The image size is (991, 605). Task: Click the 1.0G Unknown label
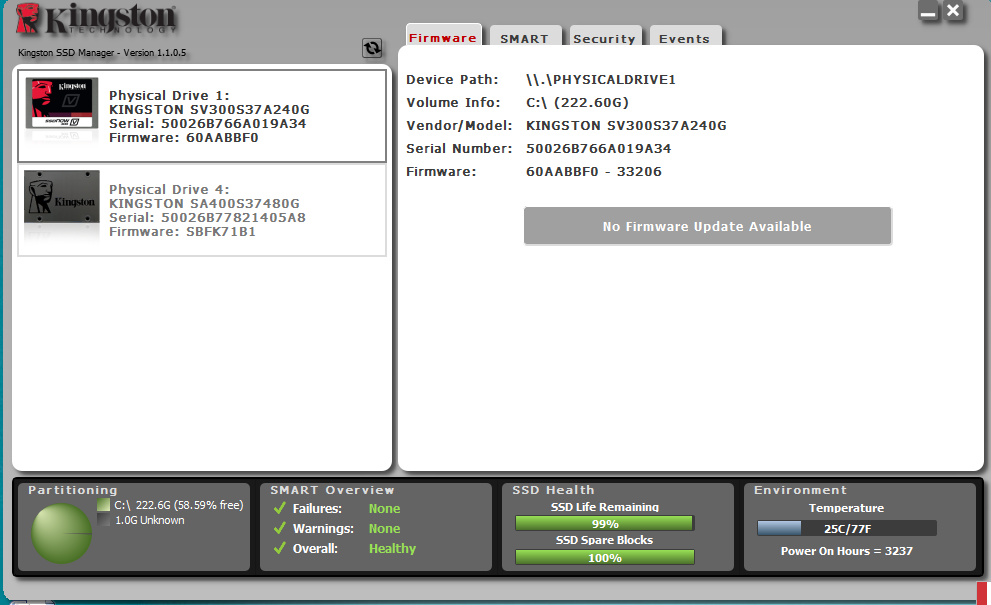(x=150, y=520)
